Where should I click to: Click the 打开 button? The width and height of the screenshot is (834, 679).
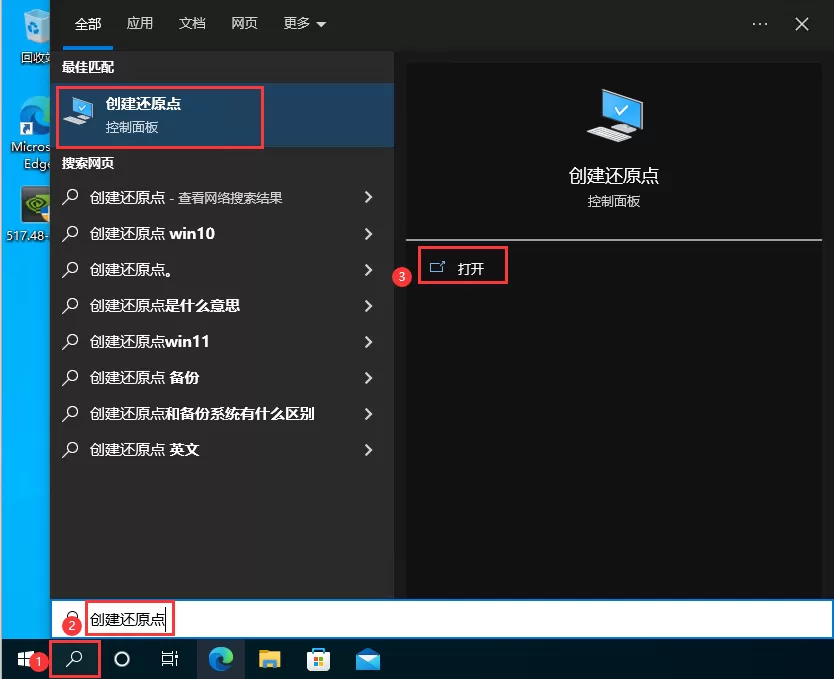(463, 264)
